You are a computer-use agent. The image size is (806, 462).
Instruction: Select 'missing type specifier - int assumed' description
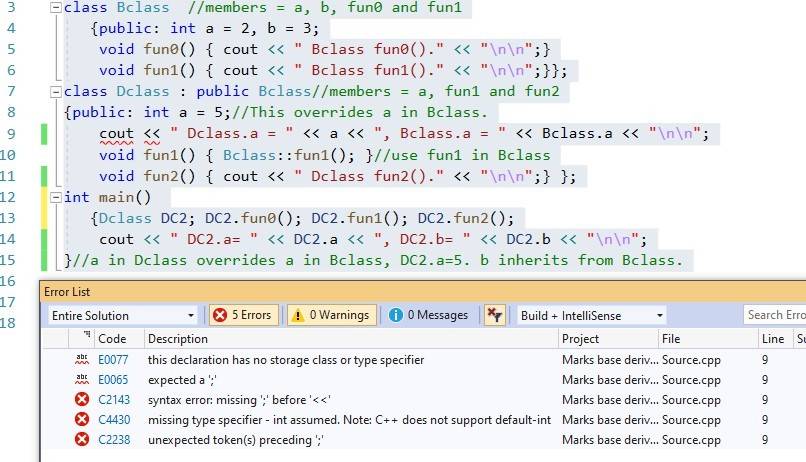(349, 420)
